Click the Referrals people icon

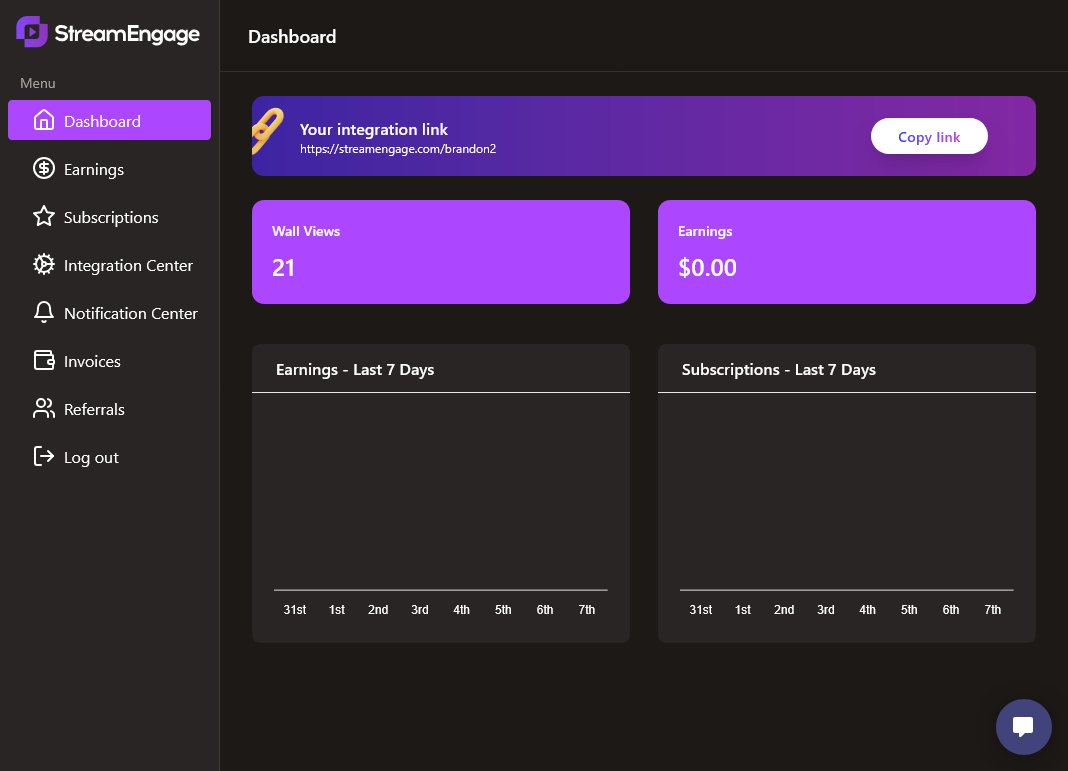[44, 409]
